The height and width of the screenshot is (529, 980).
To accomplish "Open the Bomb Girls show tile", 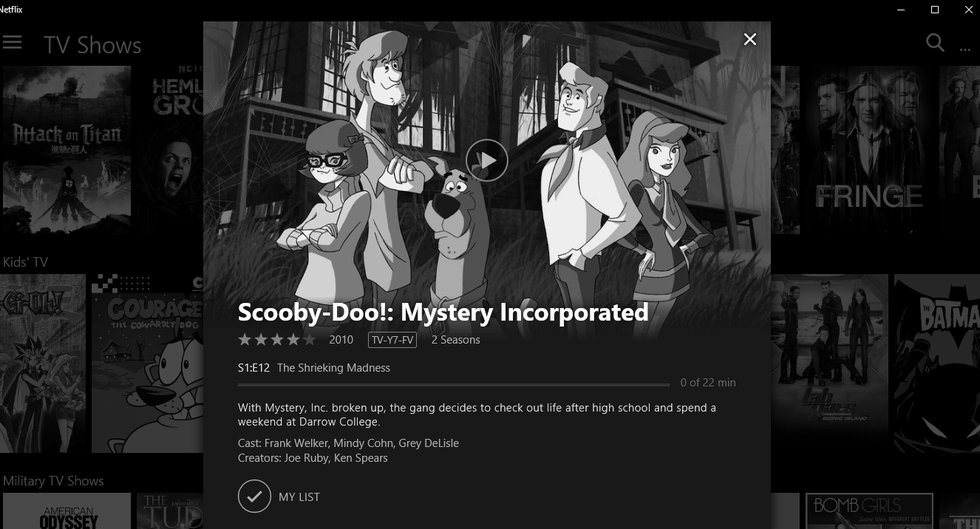I will point(869,511).
